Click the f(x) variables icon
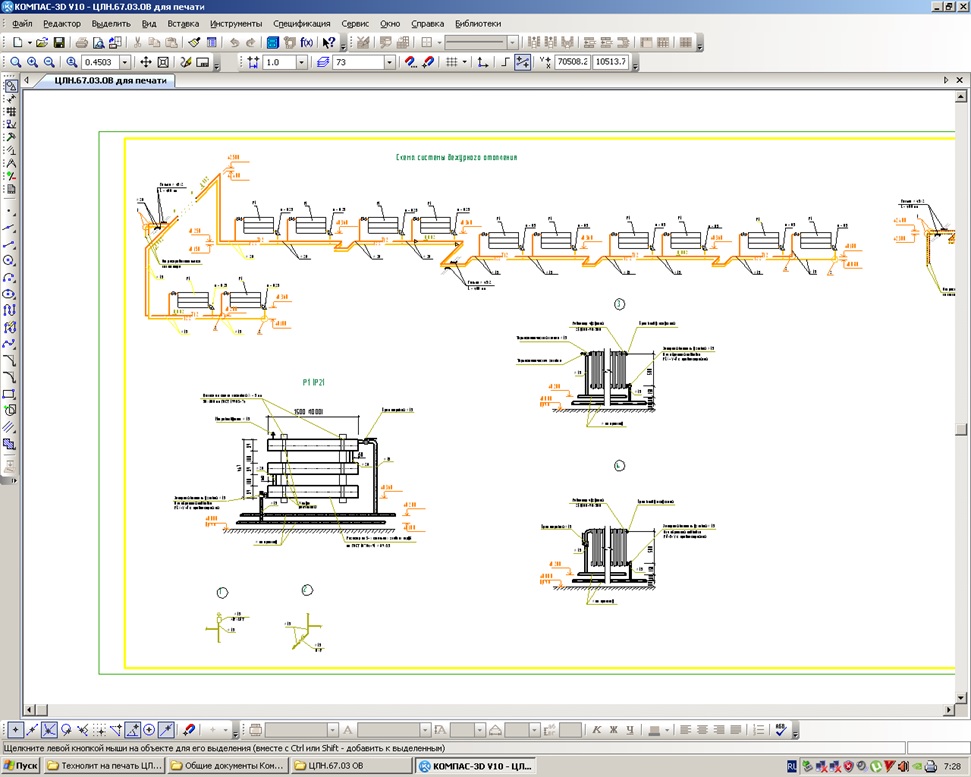This screenshot has width=971, height=777. pos(307,42)
